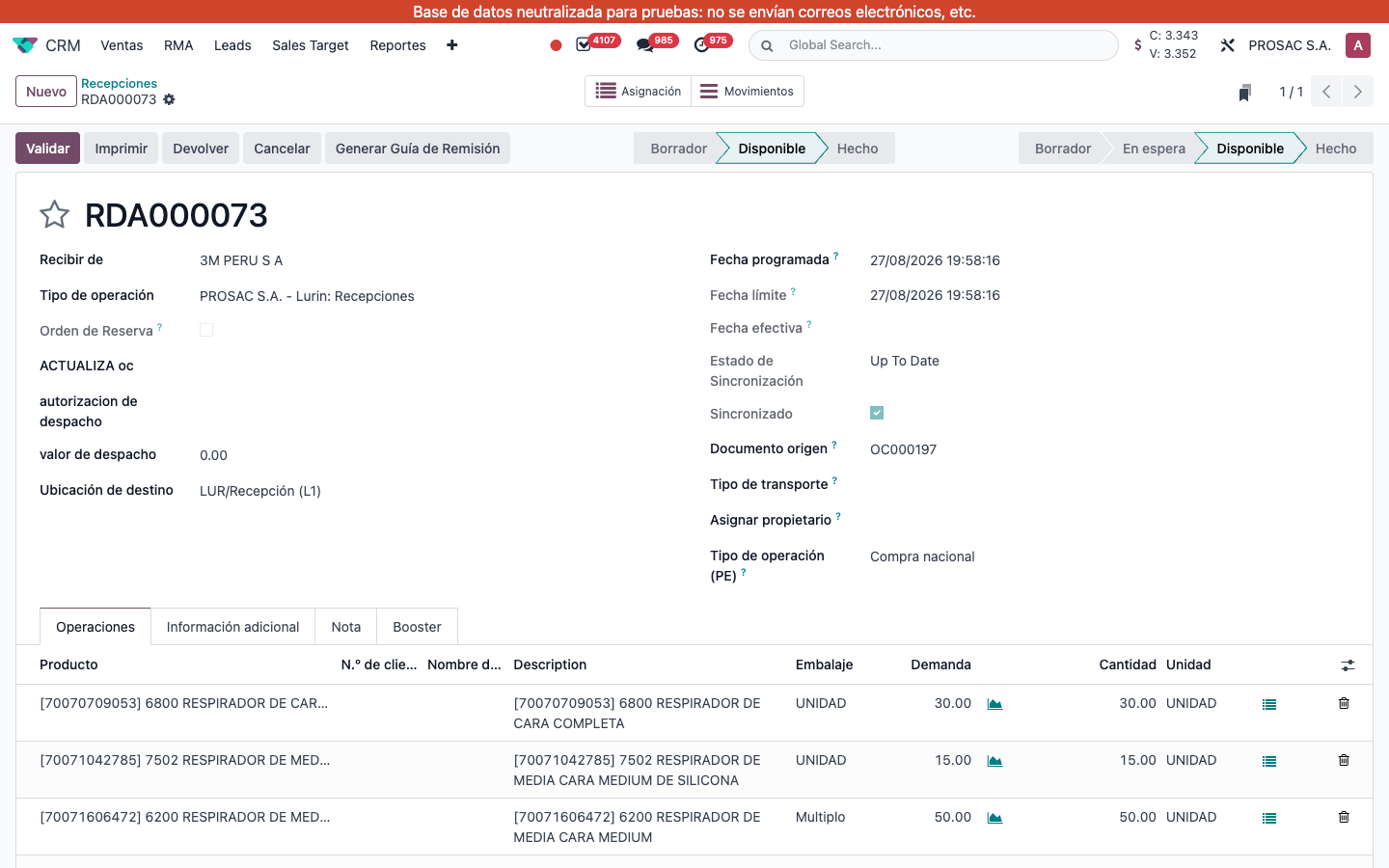Open forecast chart for 6800 respirador row
The width and height of the screenshot is (1389, 868).
[x=995, y=704]
